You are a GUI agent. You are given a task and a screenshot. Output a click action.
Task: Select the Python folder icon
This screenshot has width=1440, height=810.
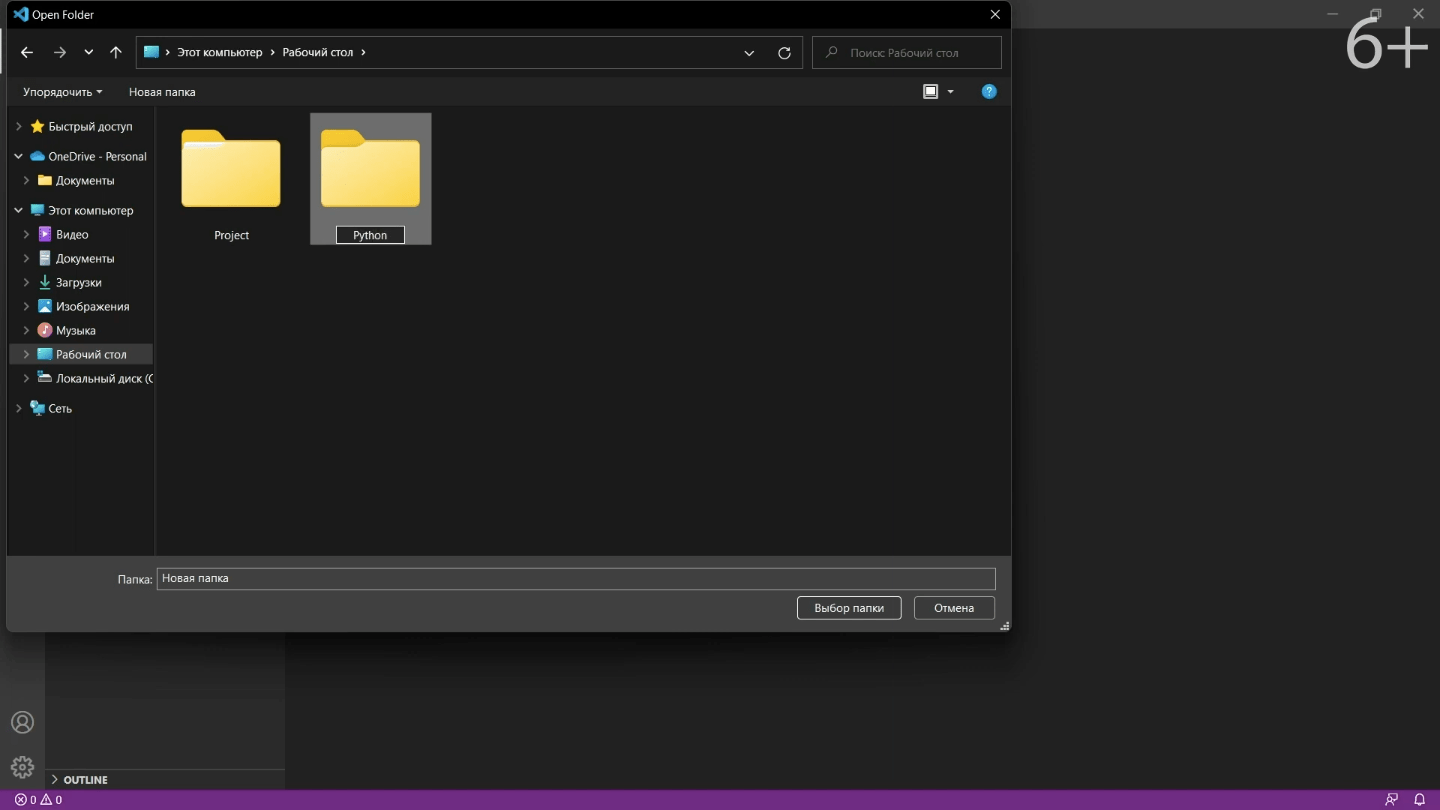(x=370, y=169)
